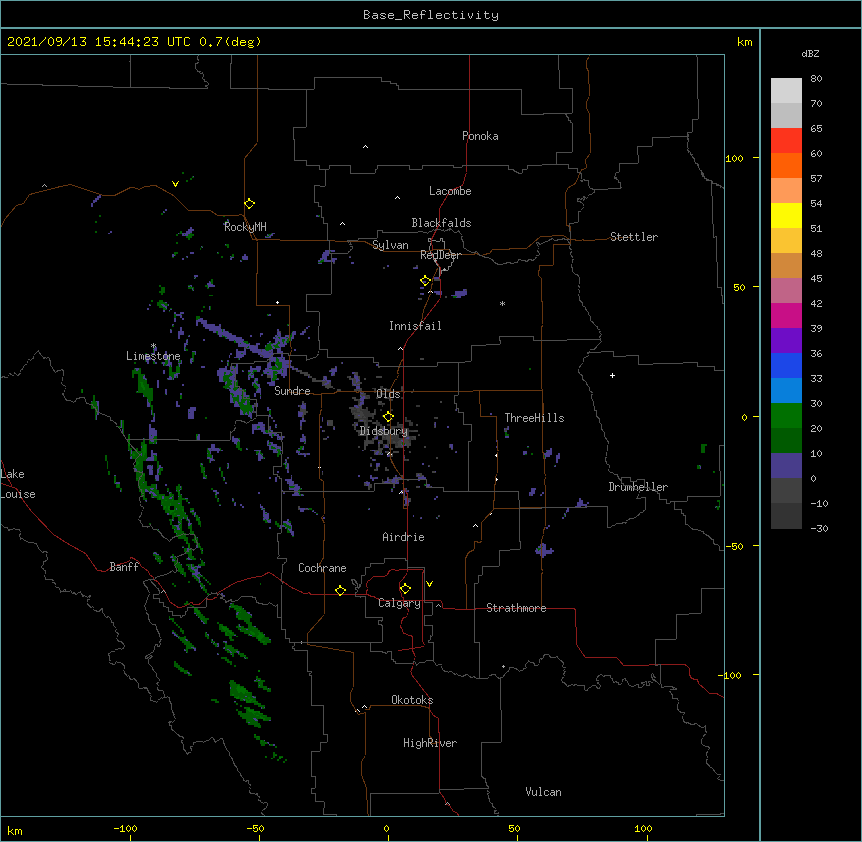Select the Stettler city label
This screenshot has height=842, width=862.
coord(634,237)
